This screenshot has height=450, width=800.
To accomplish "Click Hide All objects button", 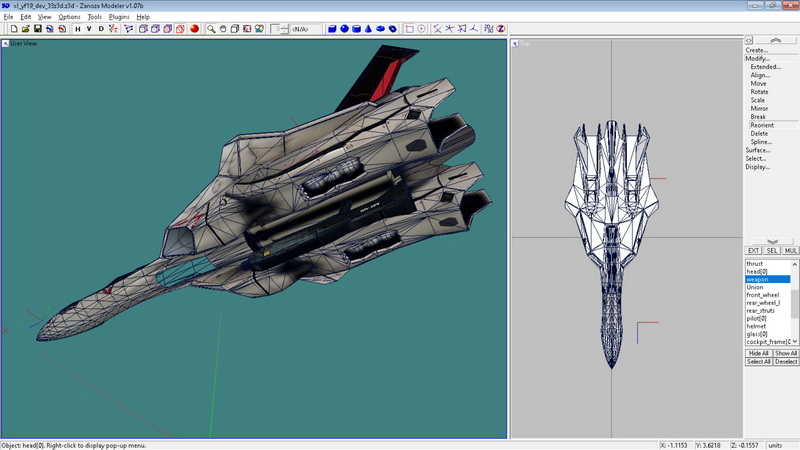I will tap(758, 353).
